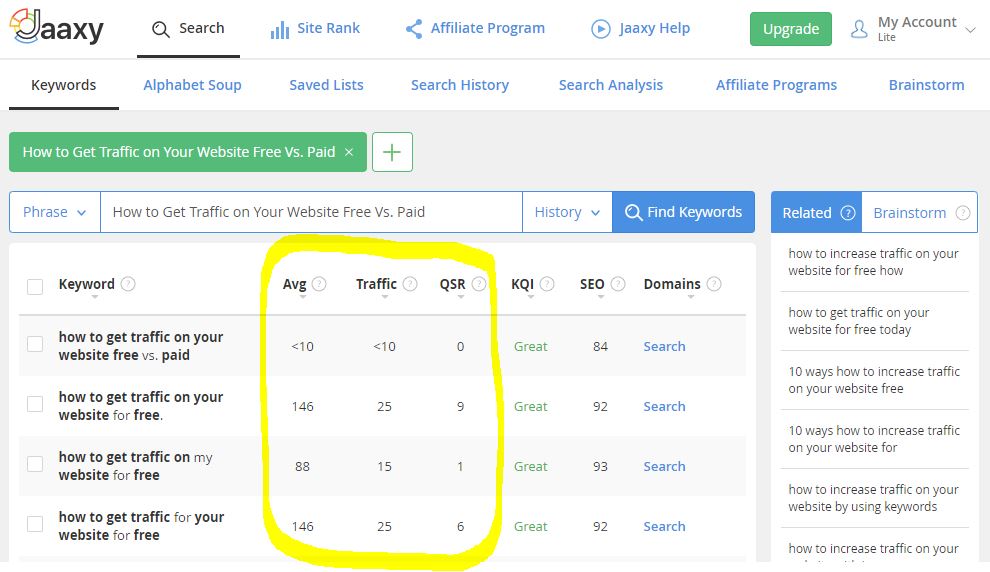Open the Brainstorm tab in sub-navigation
Image resolution: width=990 pixels, height=572 pixels.
tap(926, 85)
